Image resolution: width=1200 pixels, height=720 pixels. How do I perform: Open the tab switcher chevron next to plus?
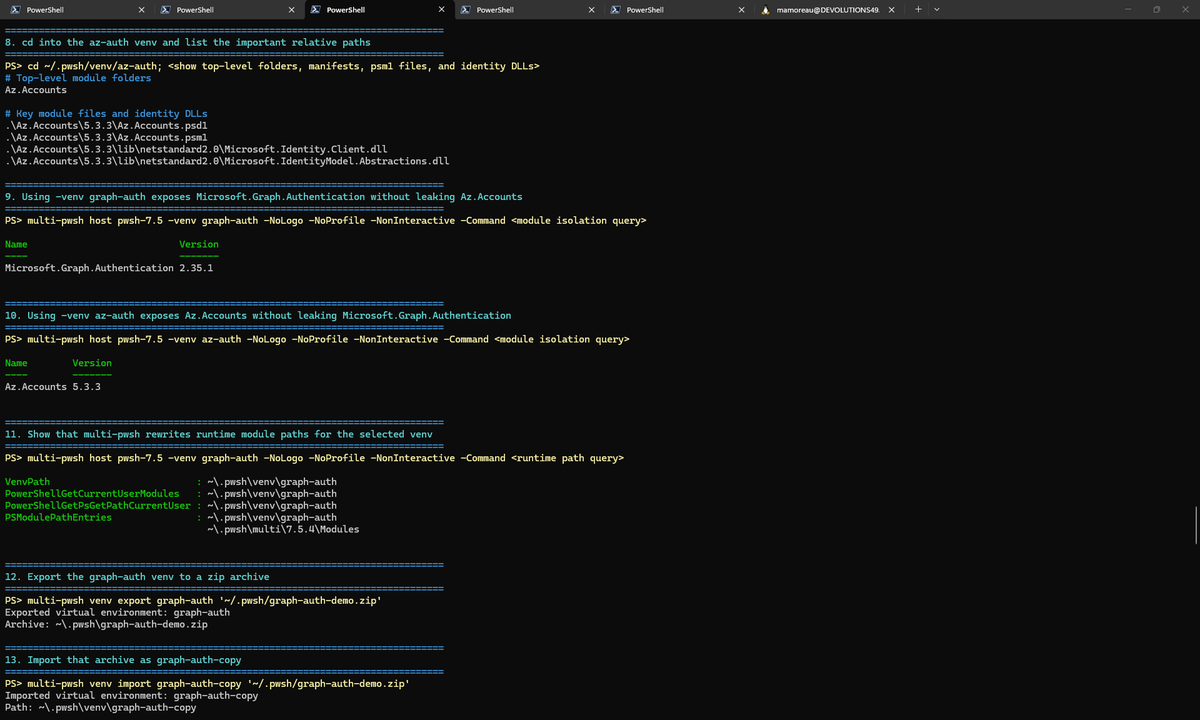point(936,9)
